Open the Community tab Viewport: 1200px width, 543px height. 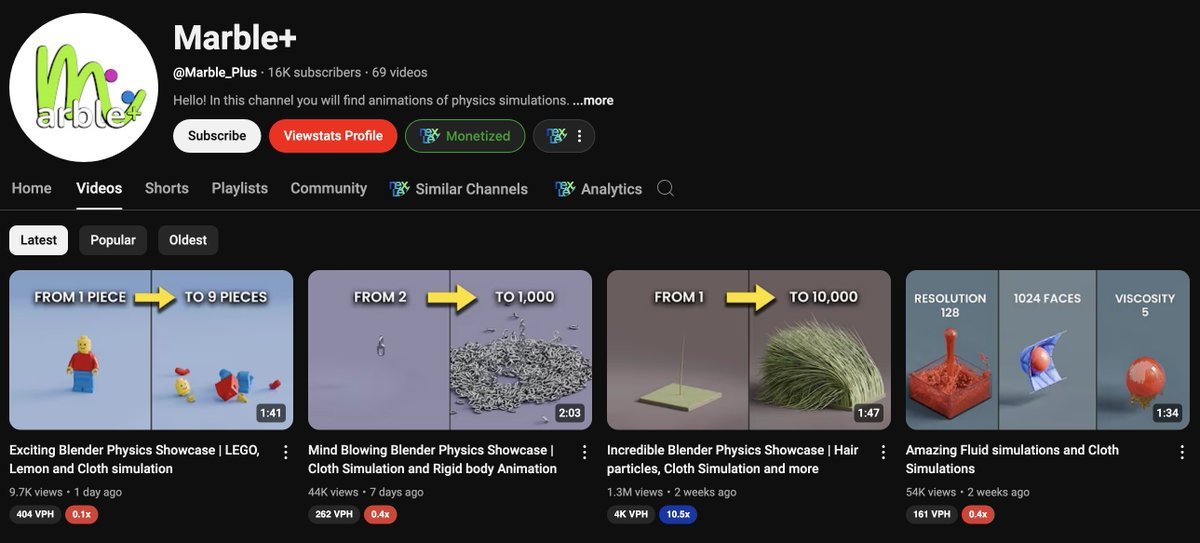[329, 188]
